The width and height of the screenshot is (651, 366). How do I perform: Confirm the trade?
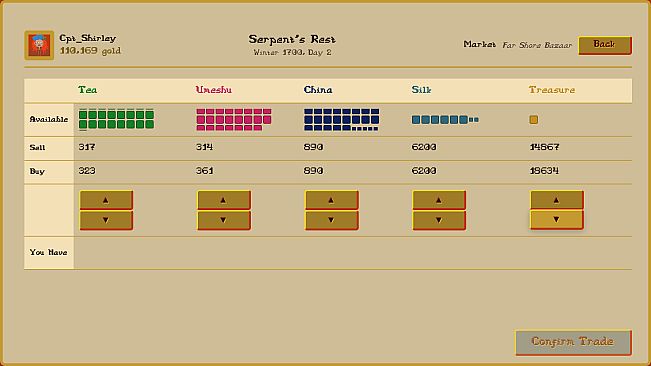coord(573,342)
